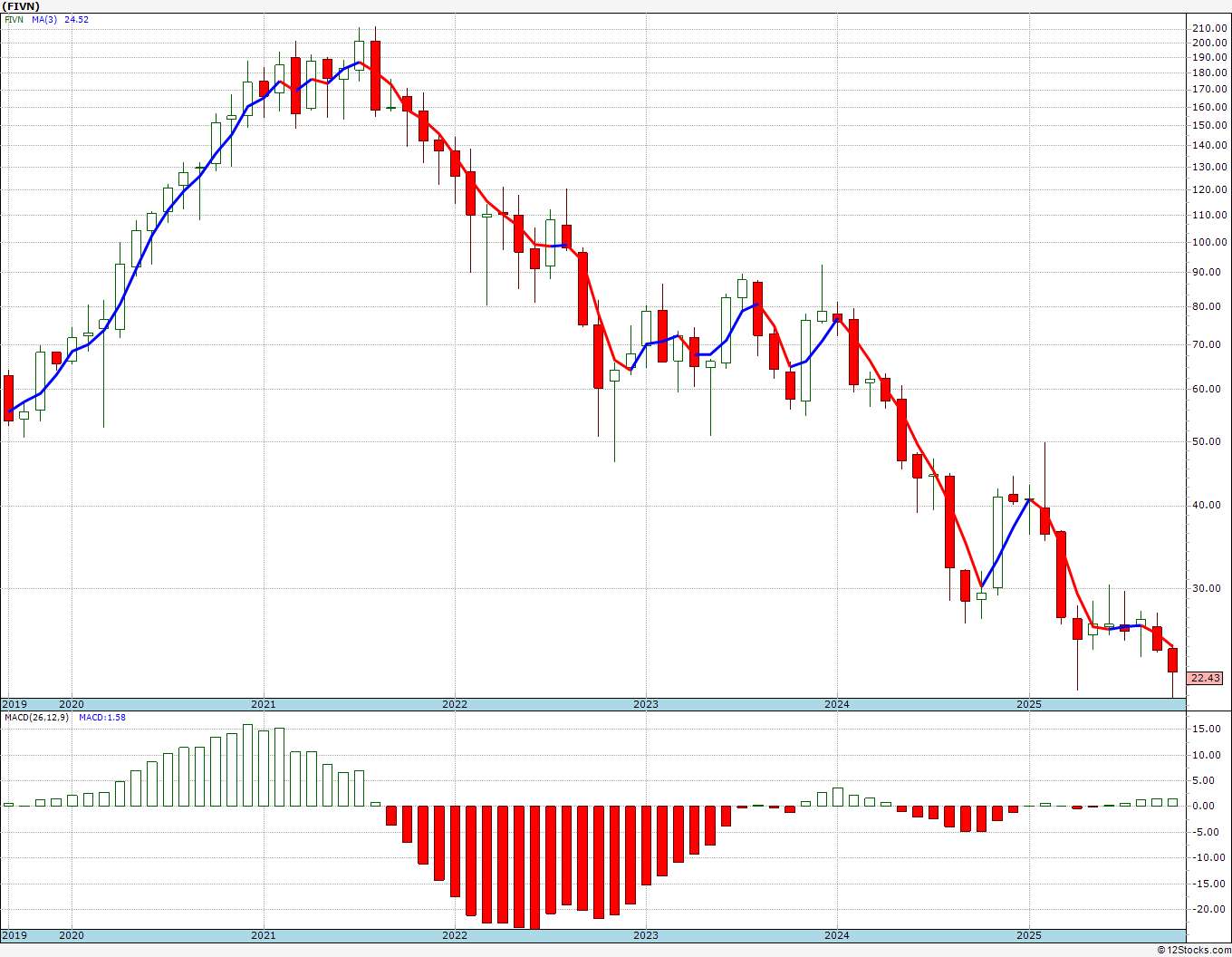Select 2025 on the price chart time axis
The height and width of the screenshot is (957, 1232).
(1028, 704)
